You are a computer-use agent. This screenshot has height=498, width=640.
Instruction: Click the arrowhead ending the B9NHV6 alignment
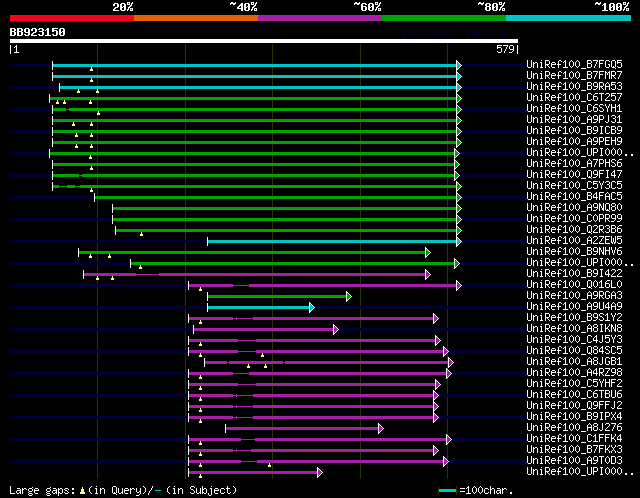coord(428,253)
